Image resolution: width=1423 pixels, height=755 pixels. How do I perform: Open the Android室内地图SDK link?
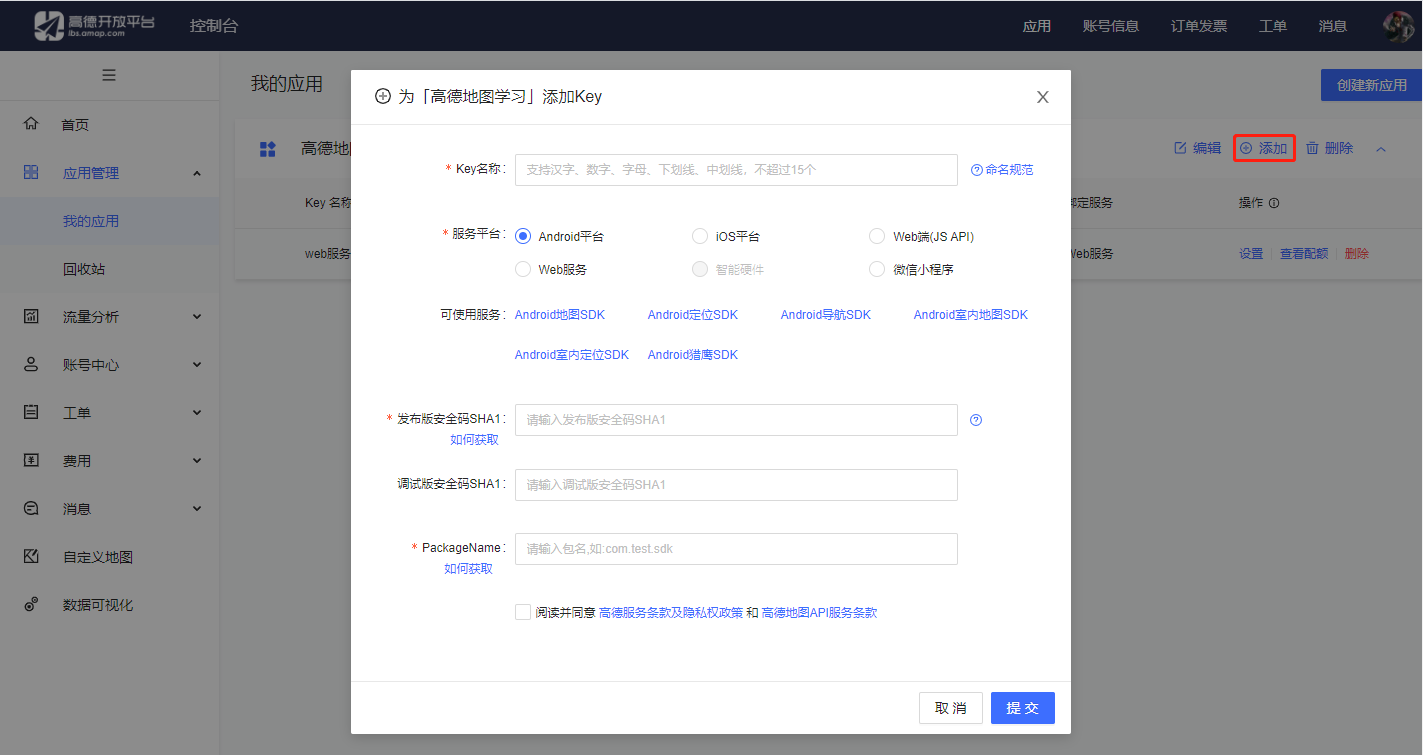click(971, 315)
